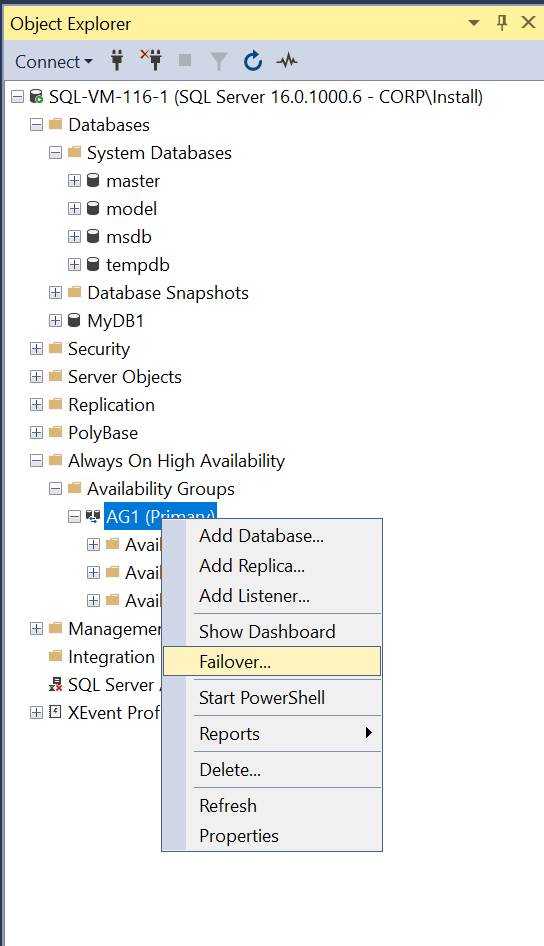Toggle the Auto Hide pin icon
The width and height of the screenshot is (544, 946).
pos(502,23)
